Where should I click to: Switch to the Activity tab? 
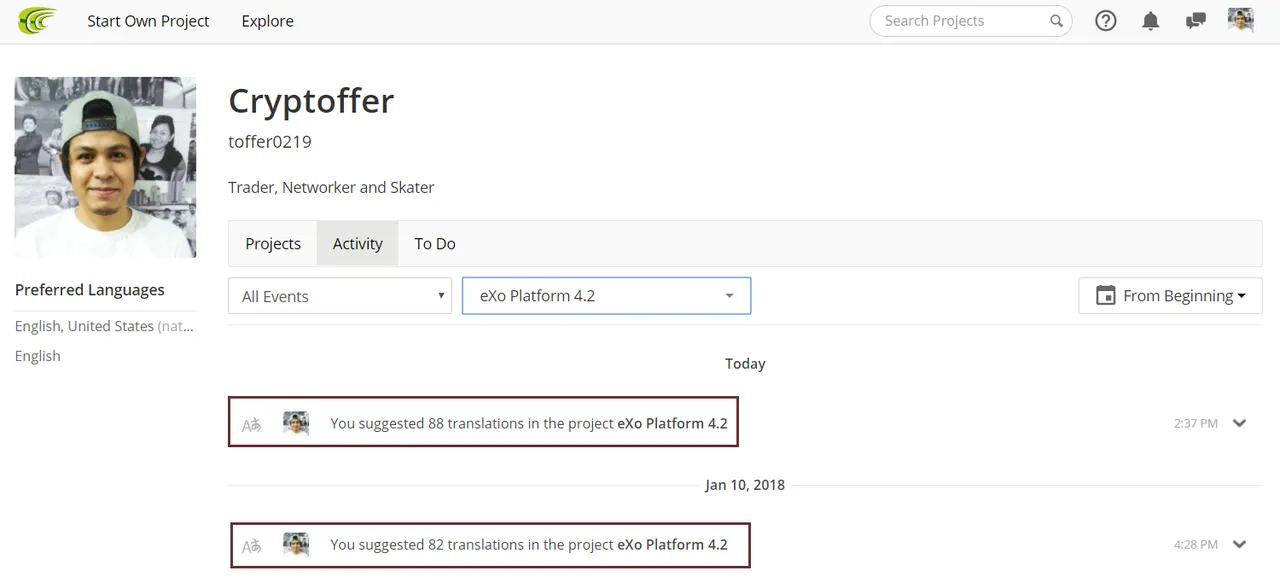(358, 244)
